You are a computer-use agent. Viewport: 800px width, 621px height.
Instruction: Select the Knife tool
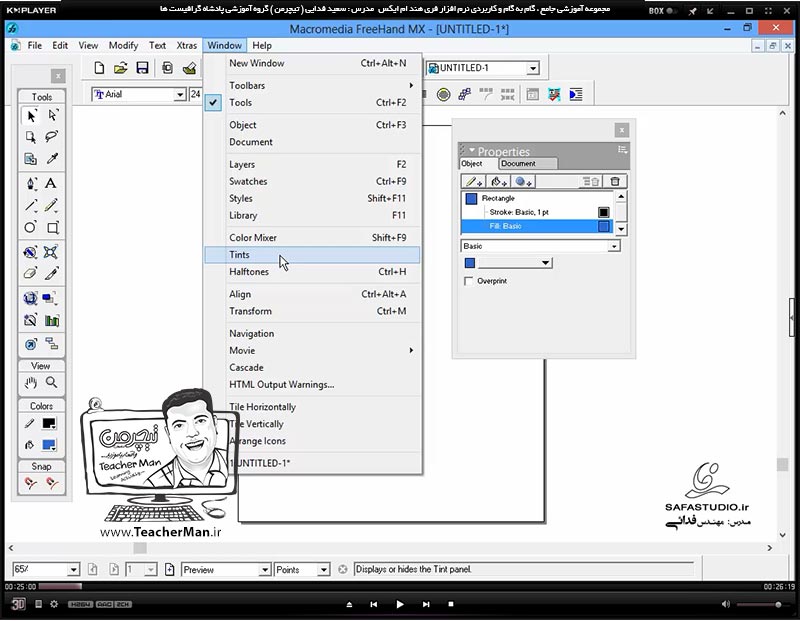click(x=52, y=274)
